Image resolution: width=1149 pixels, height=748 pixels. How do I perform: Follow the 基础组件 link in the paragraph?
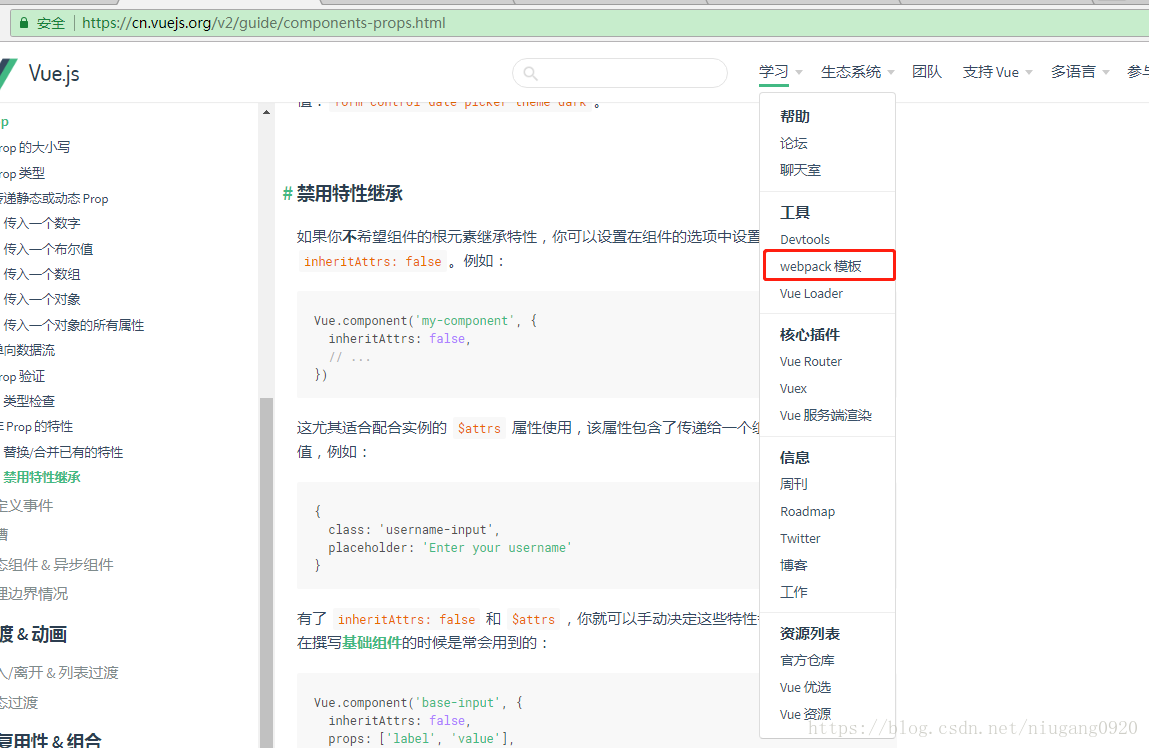[x=372, y=643]
